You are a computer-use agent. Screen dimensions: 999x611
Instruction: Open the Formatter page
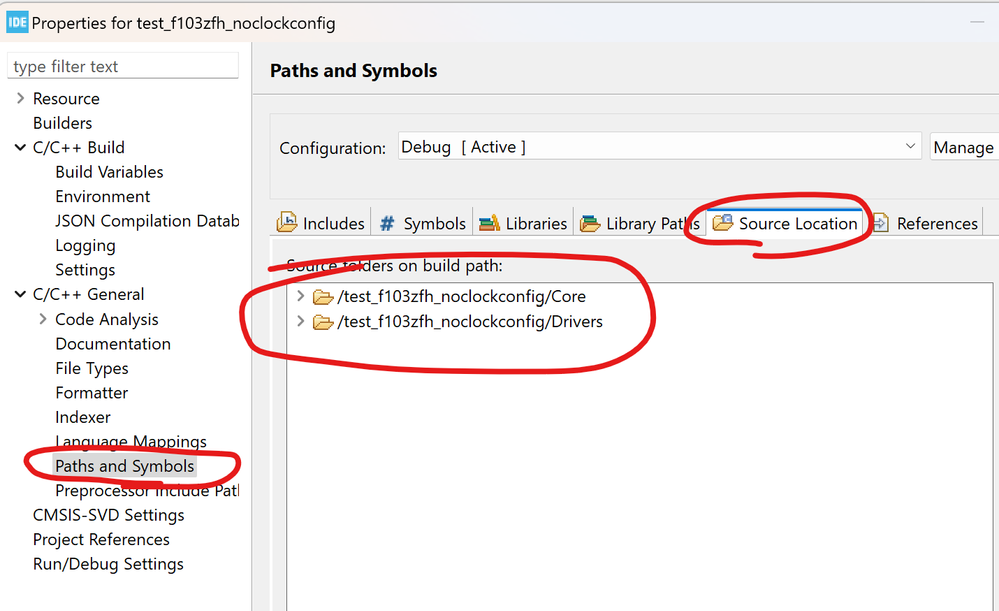pos(91,392)
